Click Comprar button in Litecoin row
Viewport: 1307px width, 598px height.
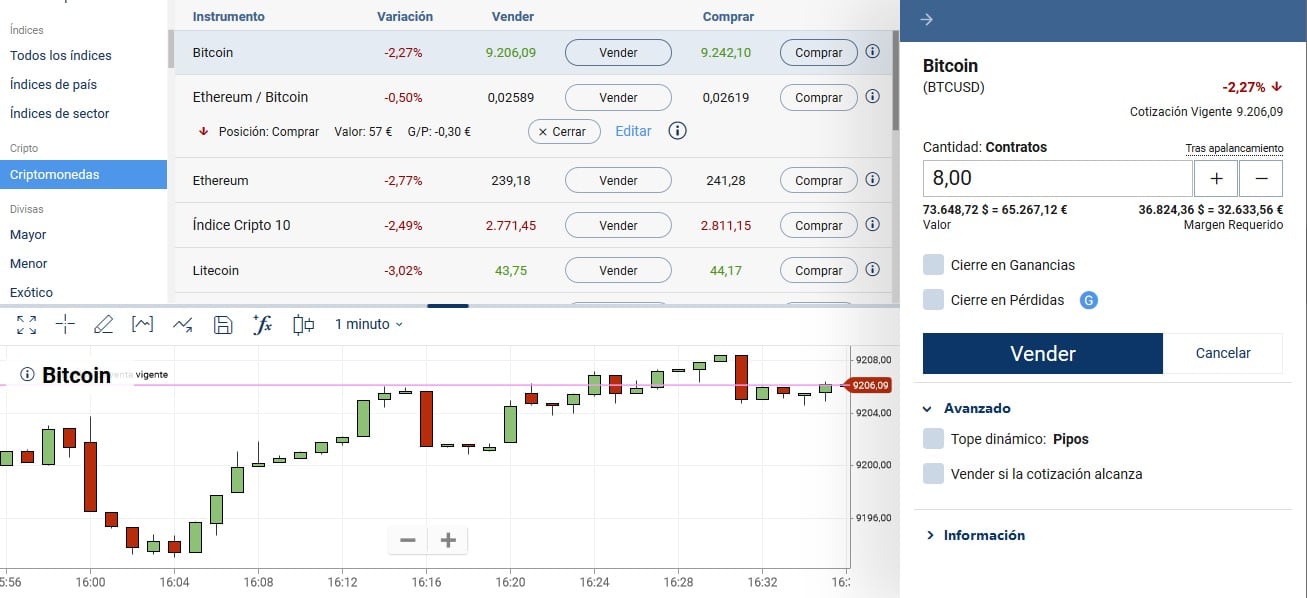[x=819, y=270]
